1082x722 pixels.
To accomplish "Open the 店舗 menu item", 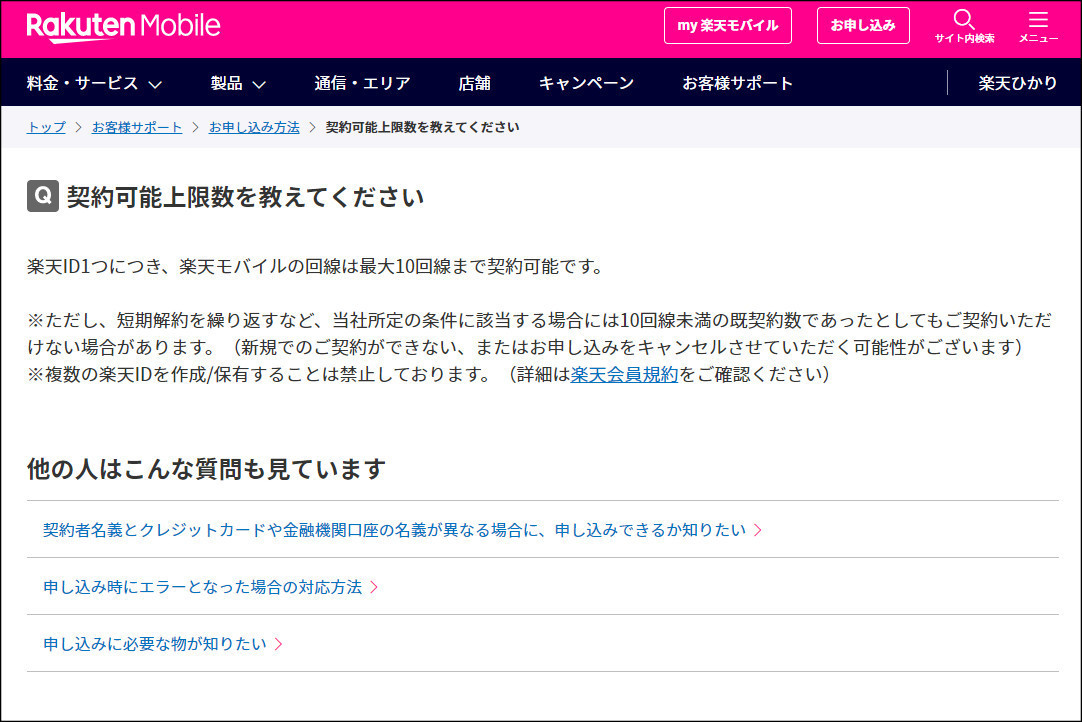I will (x=474, y=84).
